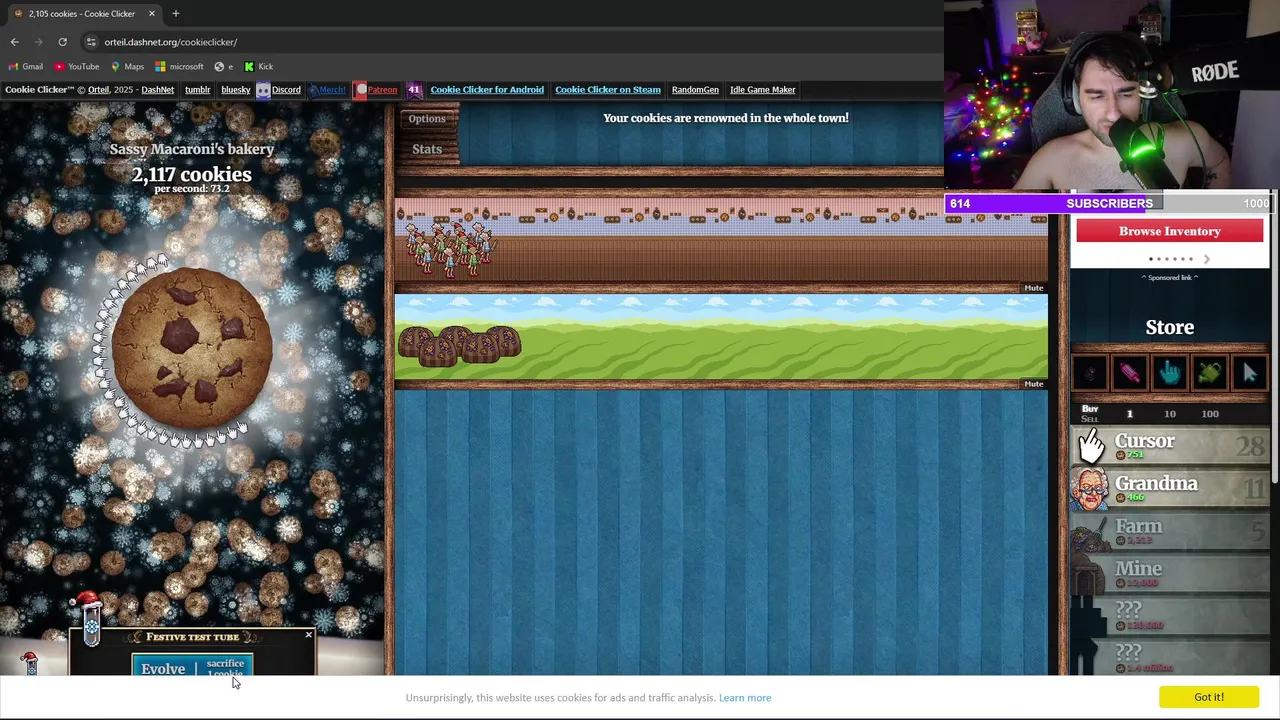The height and width of the screenshot is (720, 1280).
Task: Buy the green watering can upgrade
Action: [1209, 373]
